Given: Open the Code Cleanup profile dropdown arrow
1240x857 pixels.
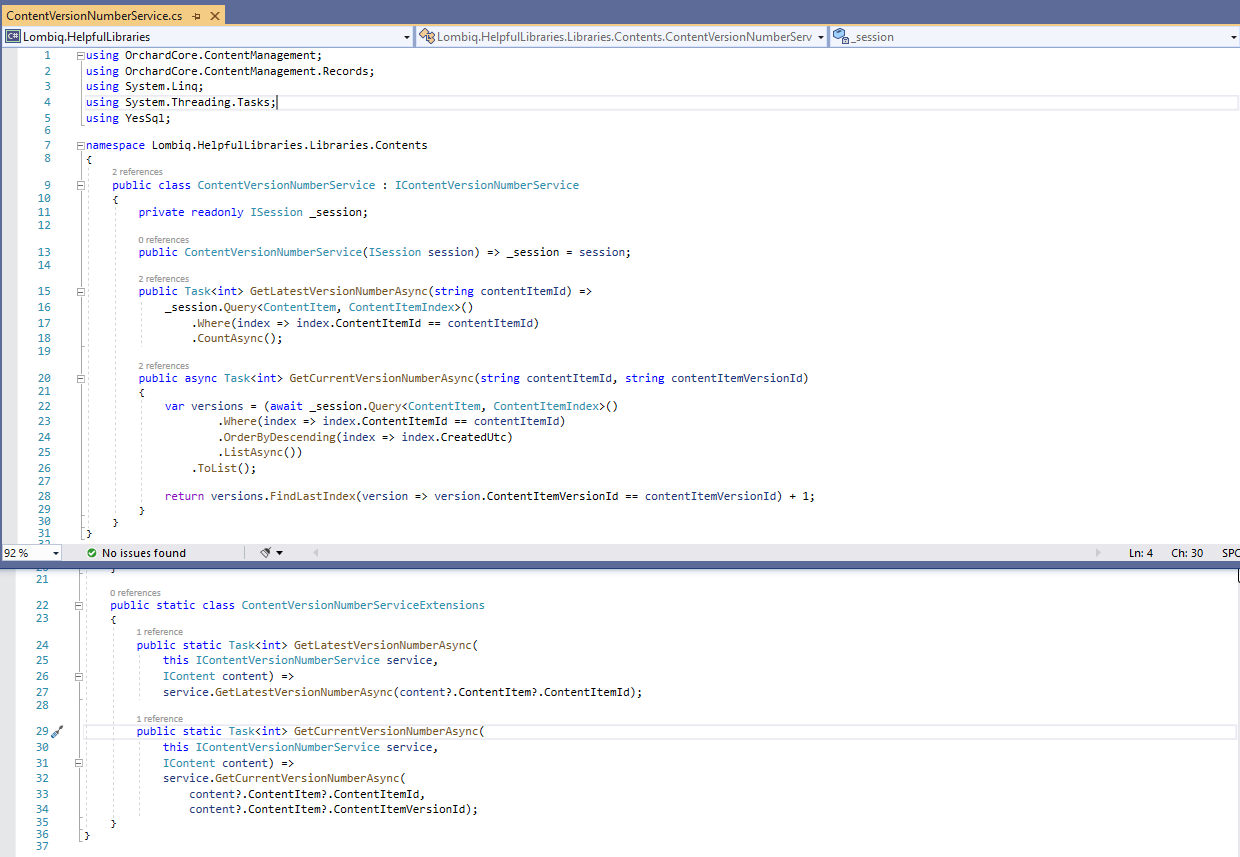Looking at the screenshot, I should (279, 553).
